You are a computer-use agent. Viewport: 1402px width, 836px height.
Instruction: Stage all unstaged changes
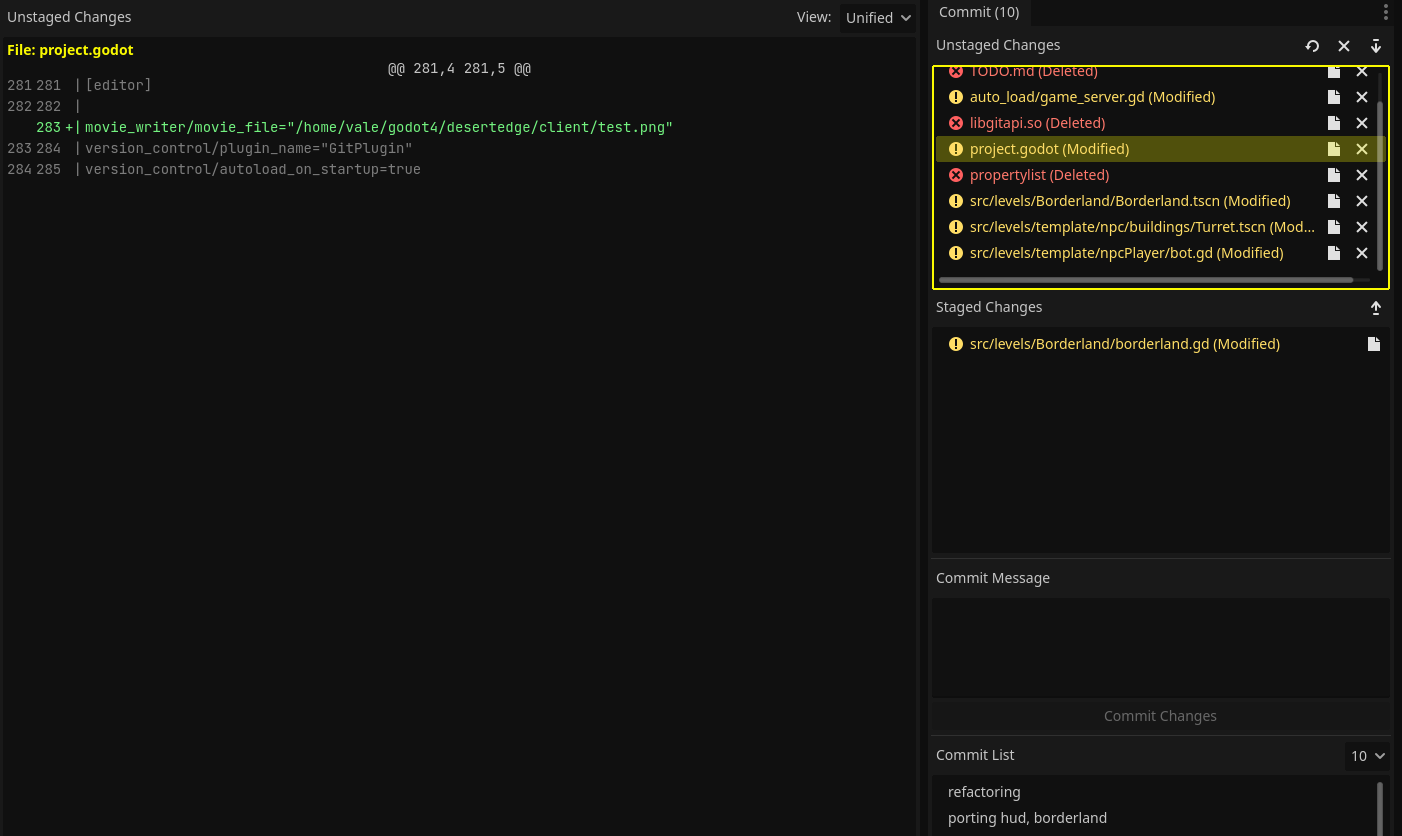[x=1376, y=46]
